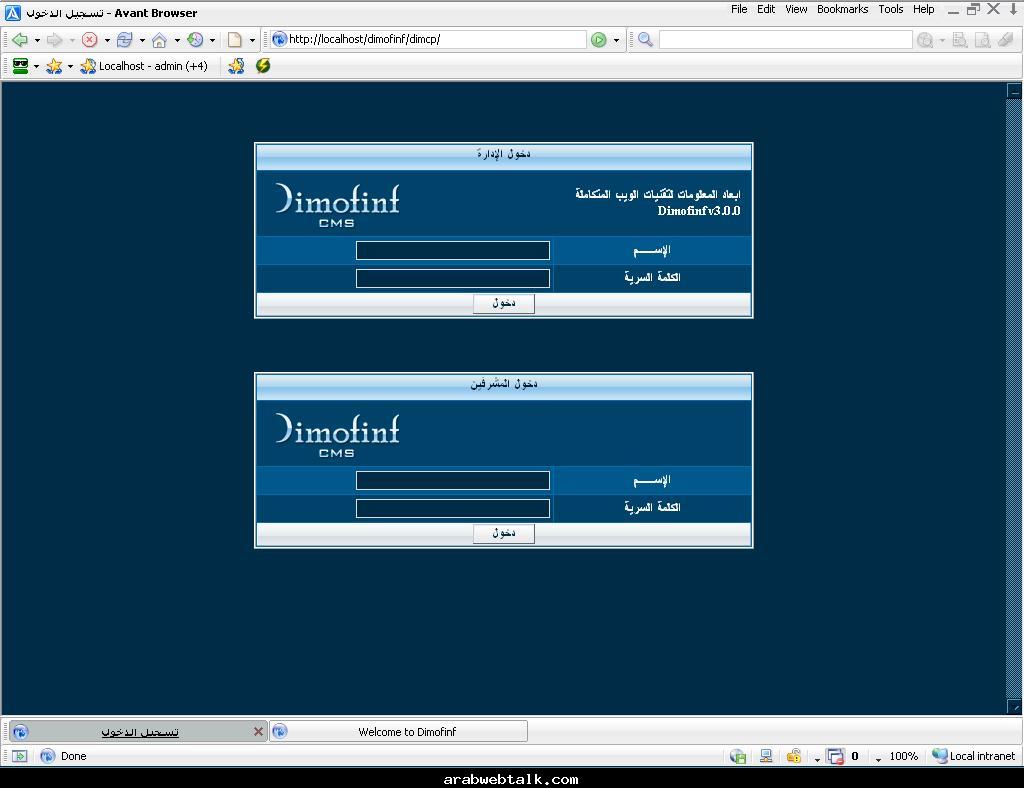
Task: Open Localhost - admin (+4) bookmark
Action: click(x=144, y=66)
